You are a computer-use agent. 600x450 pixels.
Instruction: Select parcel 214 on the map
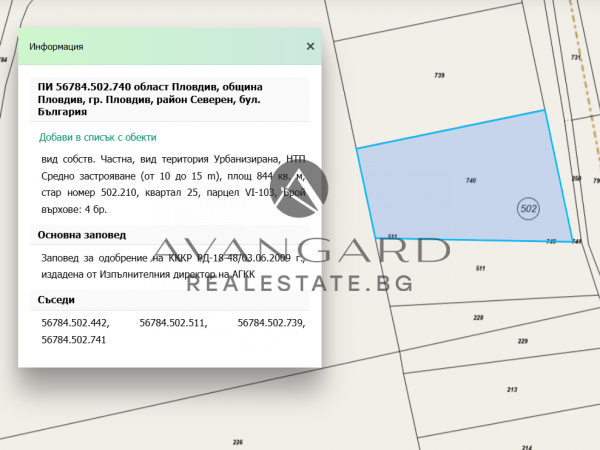(x=527, y=446)
